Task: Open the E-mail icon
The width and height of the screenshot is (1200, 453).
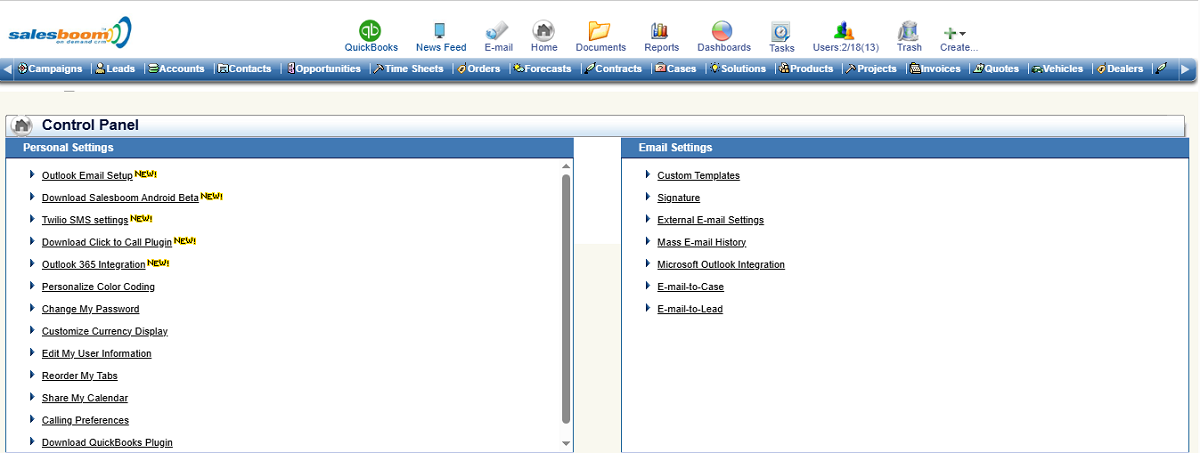Action: [x=498, y=30]
